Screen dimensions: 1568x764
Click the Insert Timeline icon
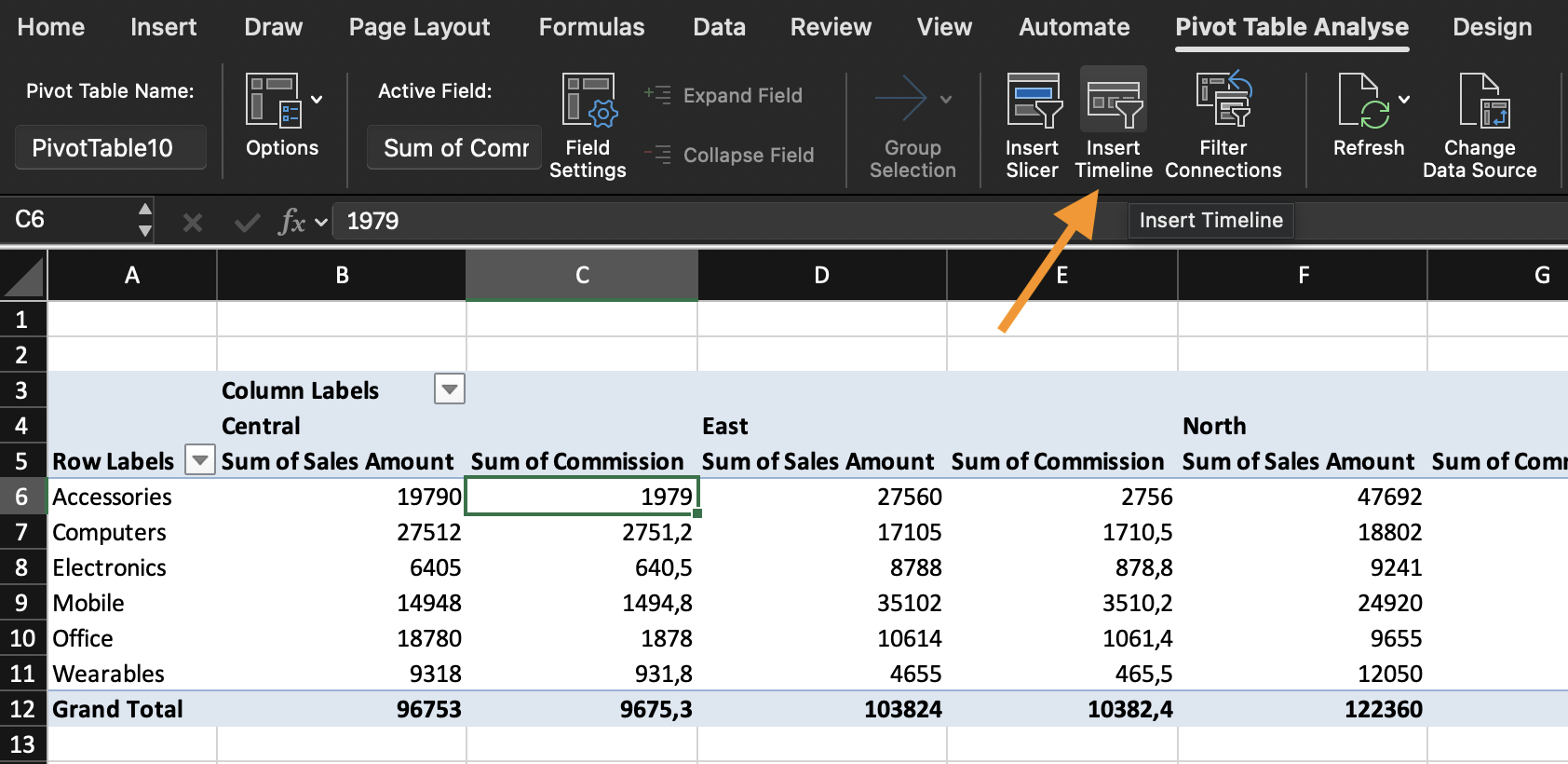(x=1114, y=102)
